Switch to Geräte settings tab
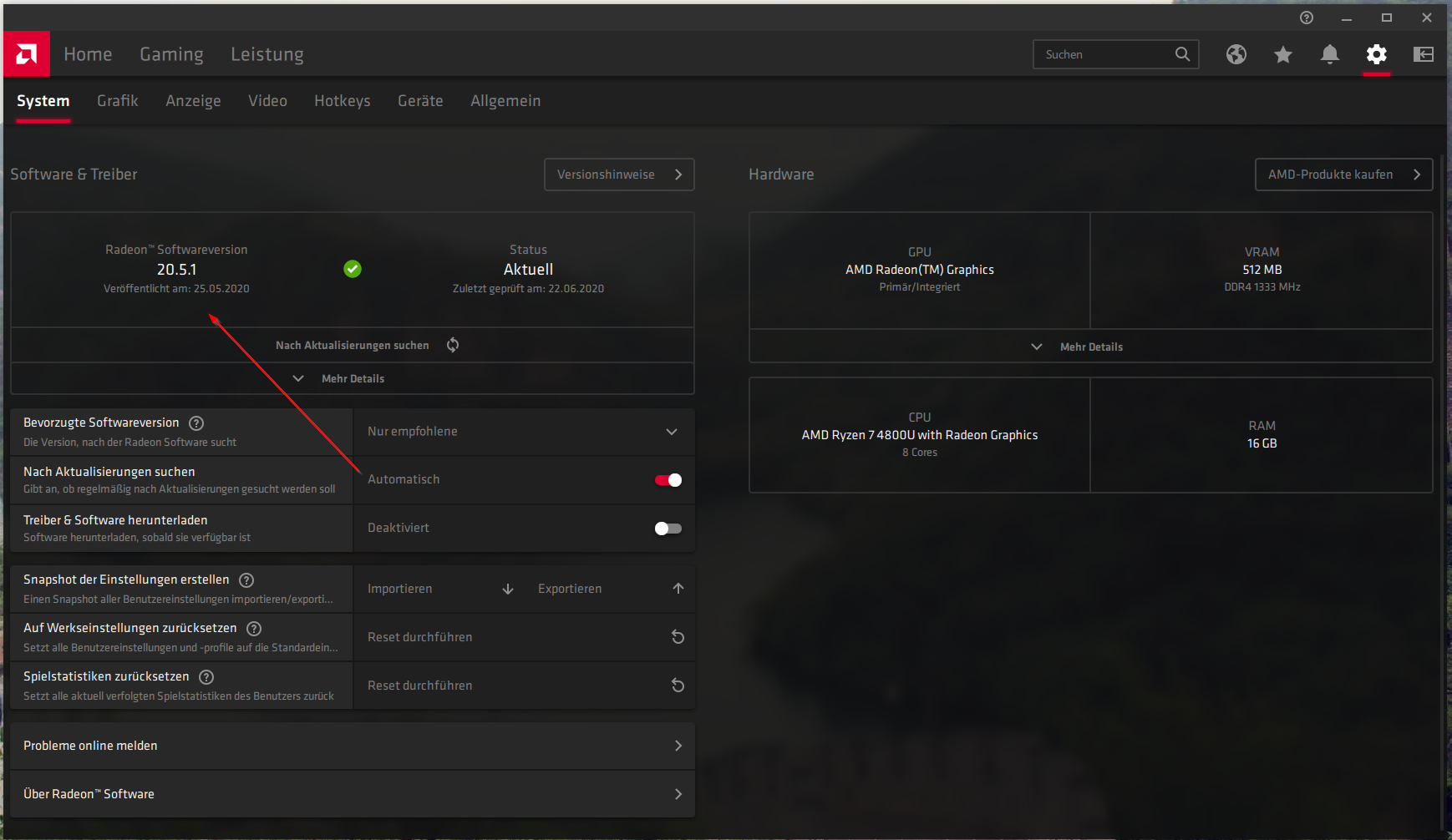The height and width of the screenshot is (840, 1452). coord(420,101)
